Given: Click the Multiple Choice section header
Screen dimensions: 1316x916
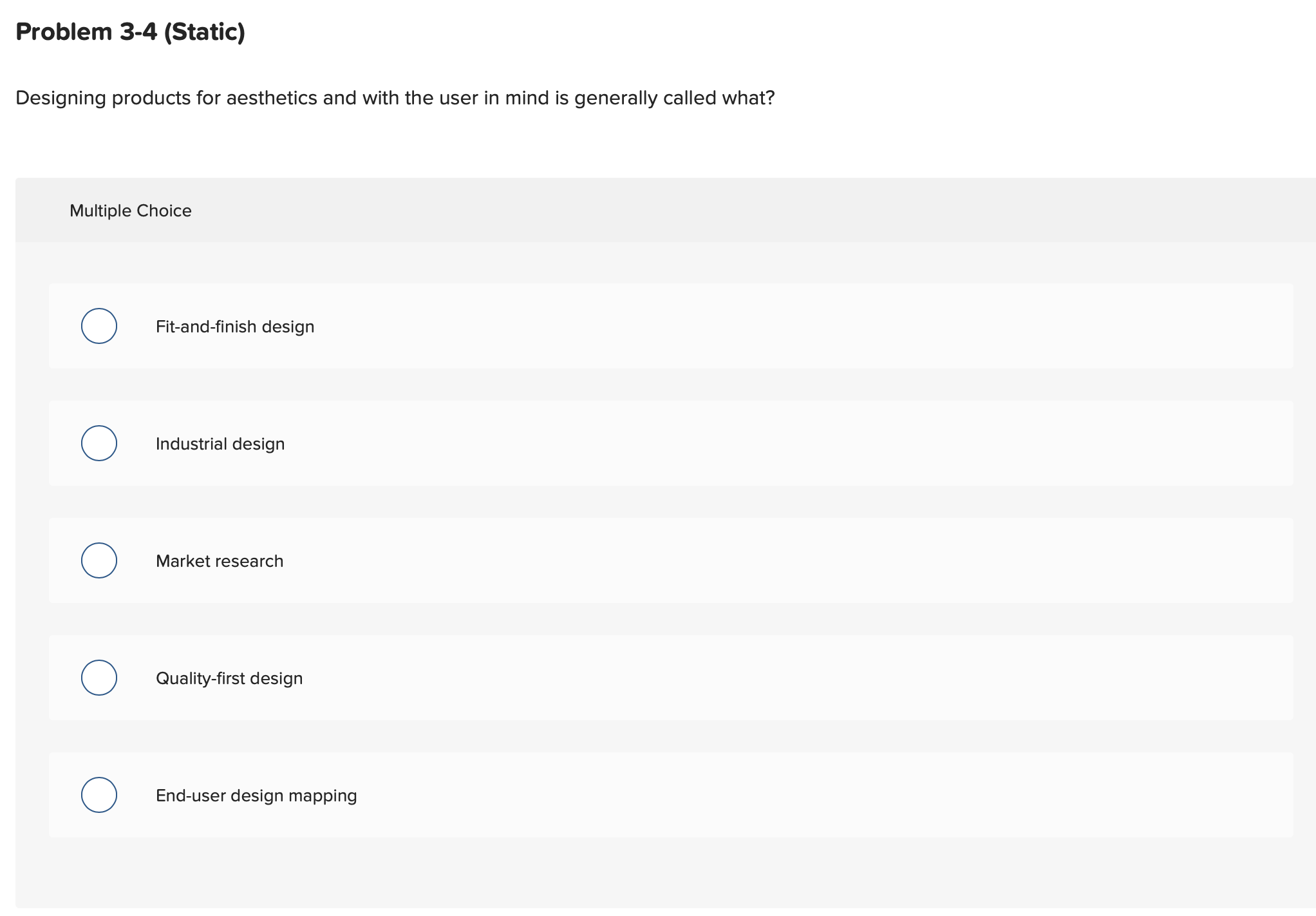Looking at the screenshot, I should pos(130,210).
